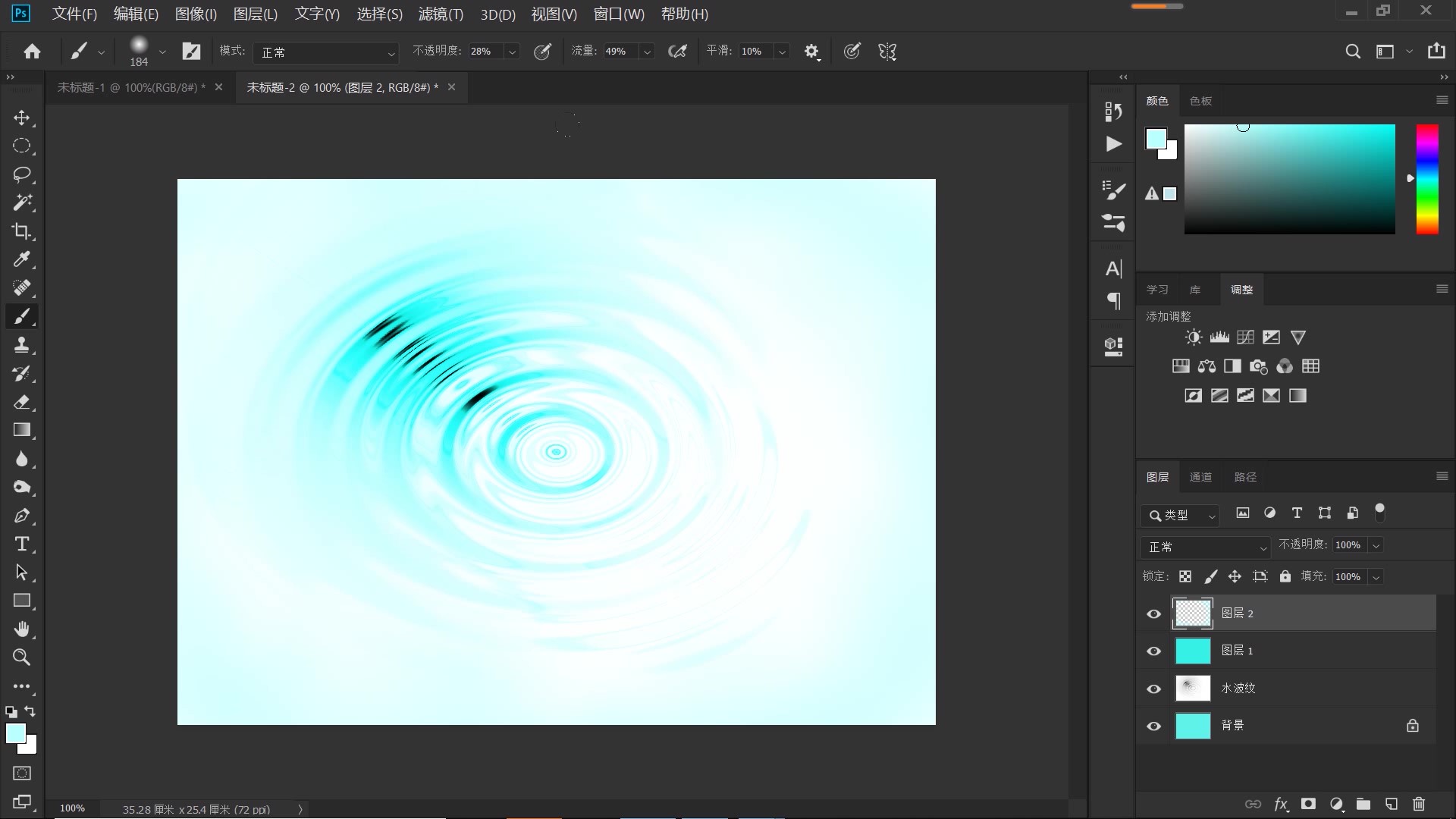Toggle visibility of 背景 layer
Image resolution: width=1456 pixels, height=819 pixels.
[1153, 726]
